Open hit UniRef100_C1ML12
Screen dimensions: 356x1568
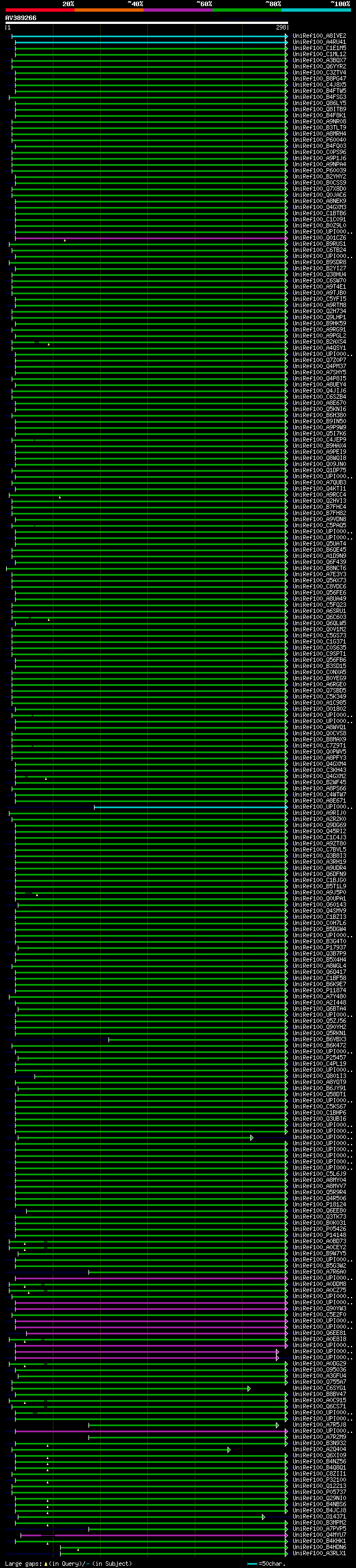319,54
